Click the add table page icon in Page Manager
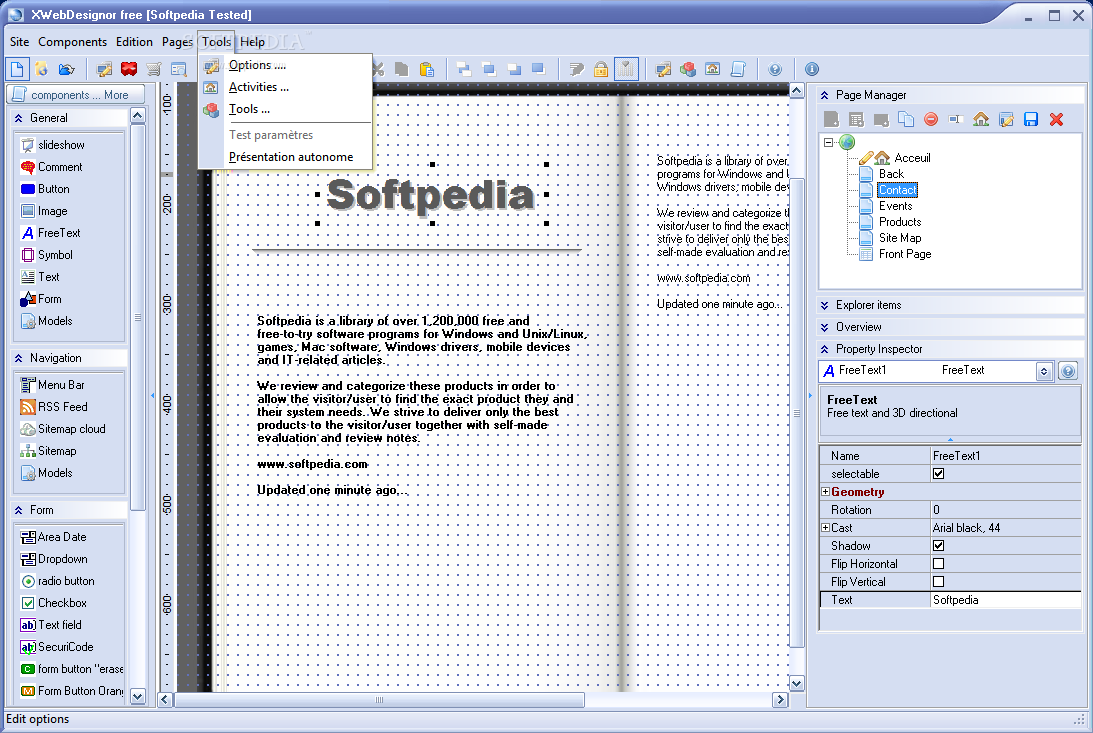Viewport: 1093px width, 733px height. 856,120
